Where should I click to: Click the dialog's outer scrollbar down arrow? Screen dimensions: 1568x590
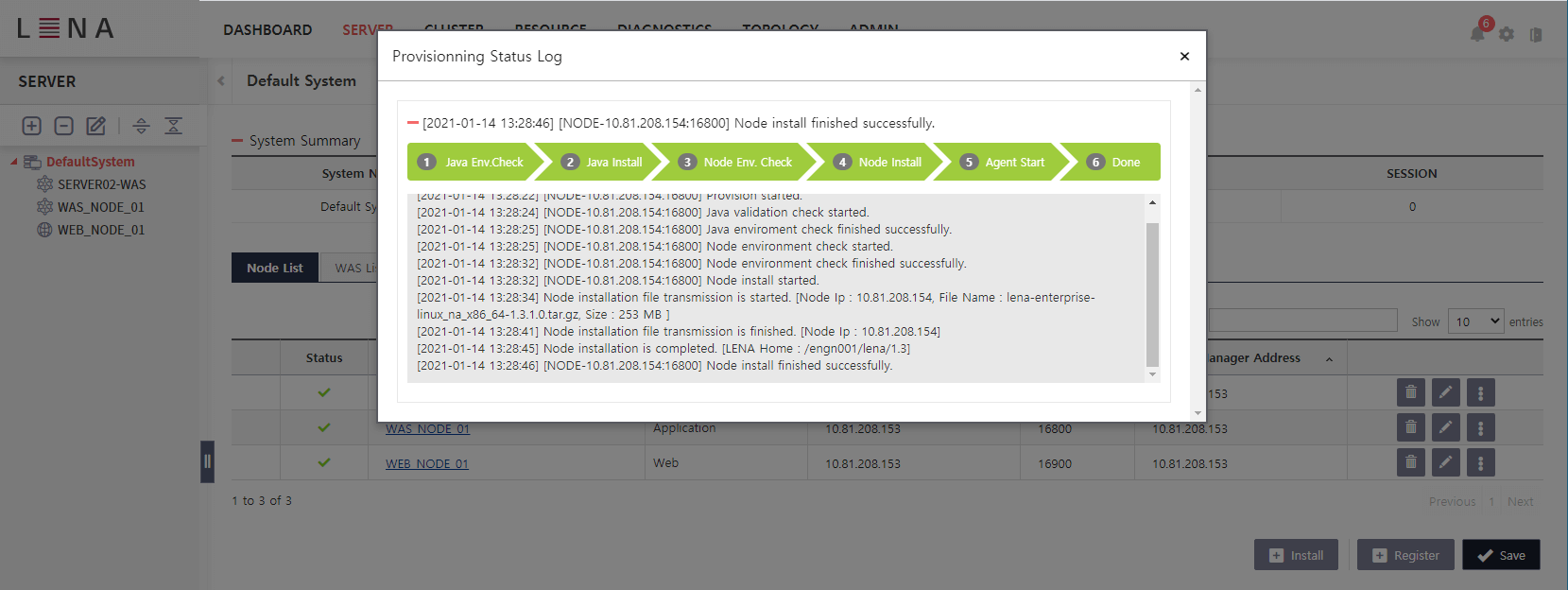1198,413
